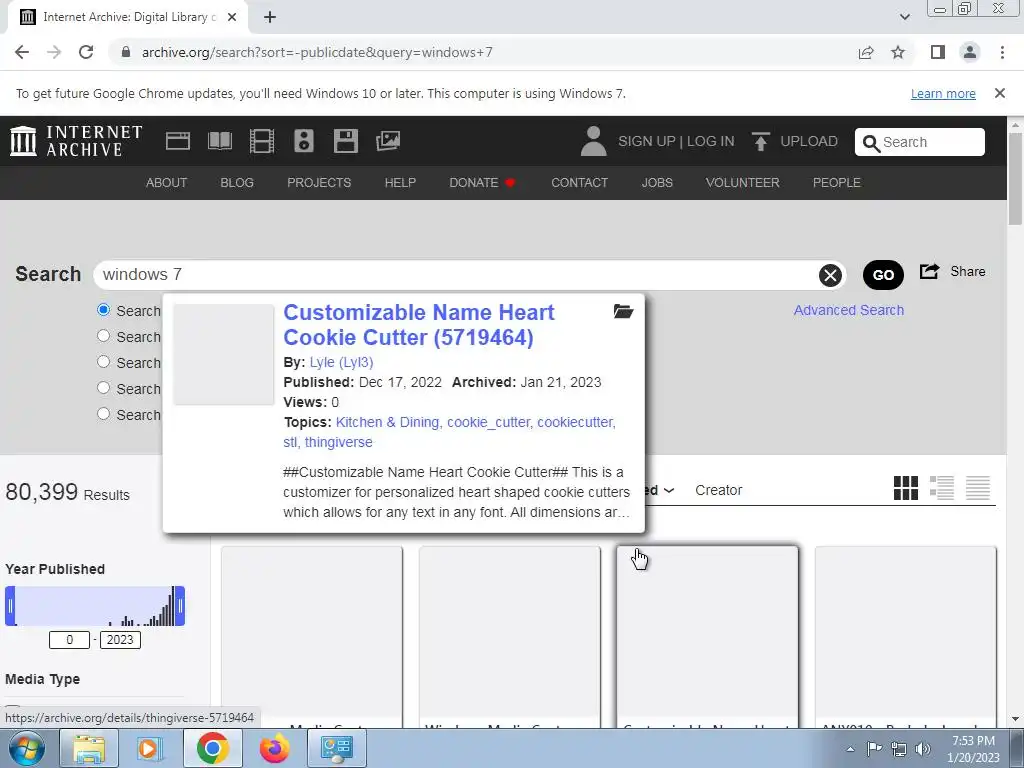Select the fifth Search radio option
This screenshot has width=1024, height=768.
click(x=103, y=413)
